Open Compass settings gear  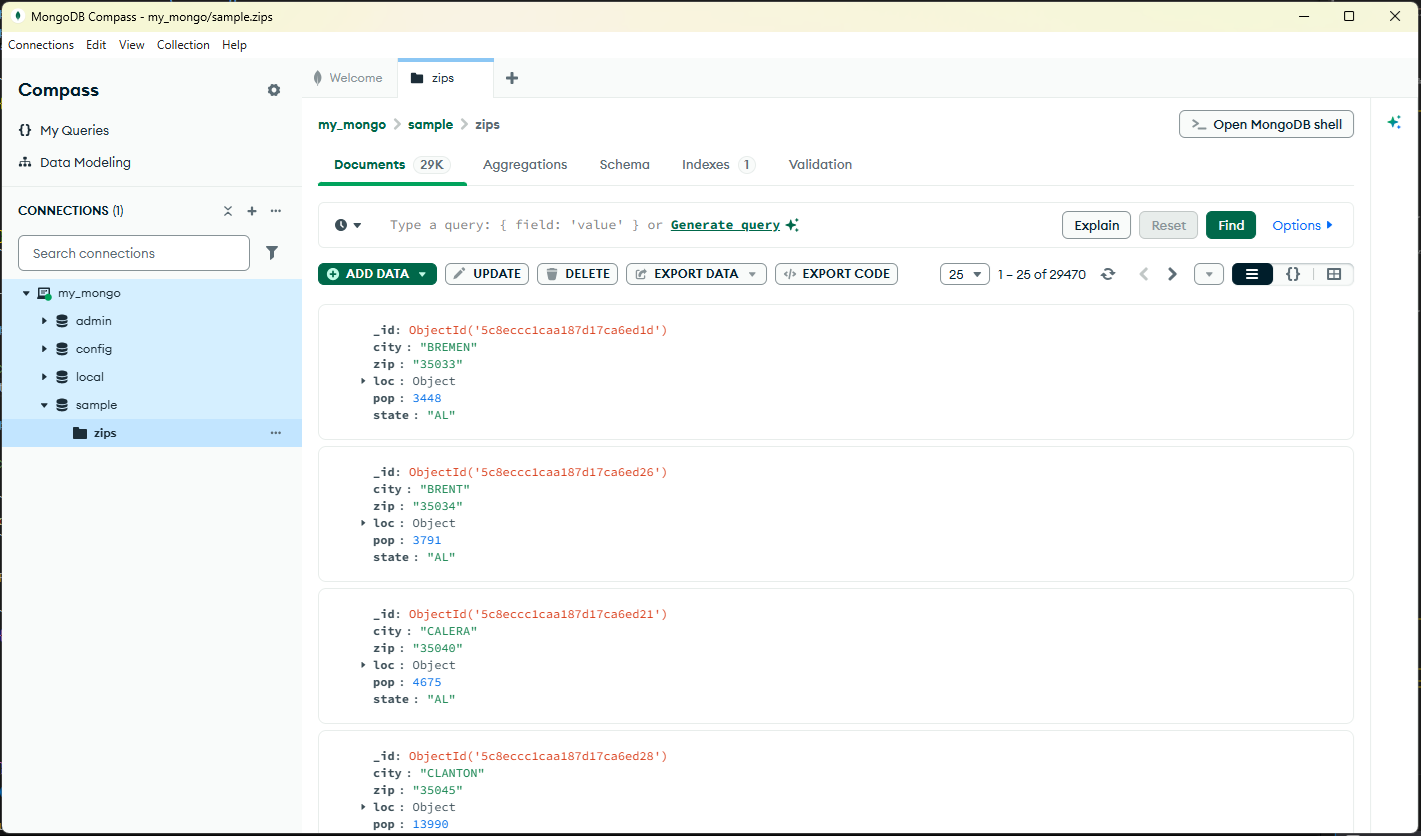[x=274, y=90]
